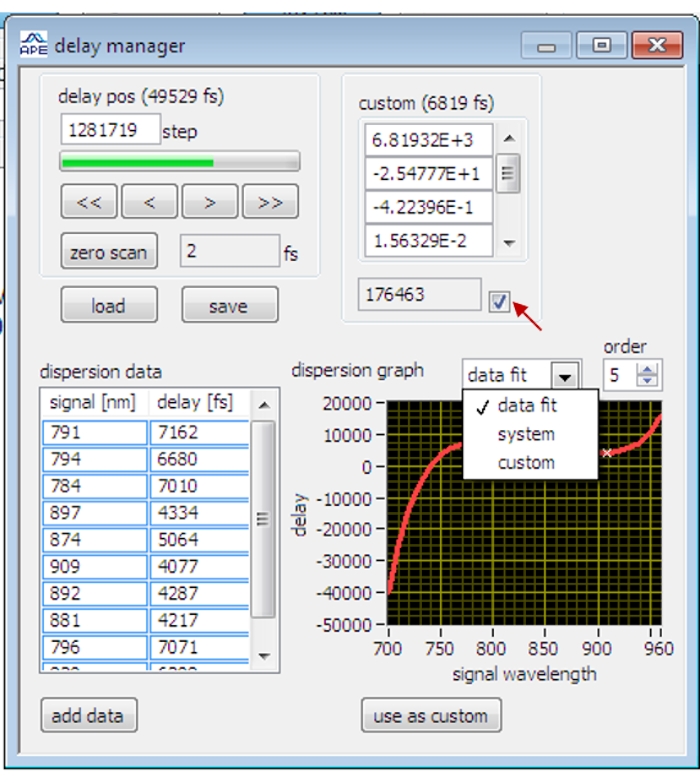Step delay back with < button

pos(149,202)
